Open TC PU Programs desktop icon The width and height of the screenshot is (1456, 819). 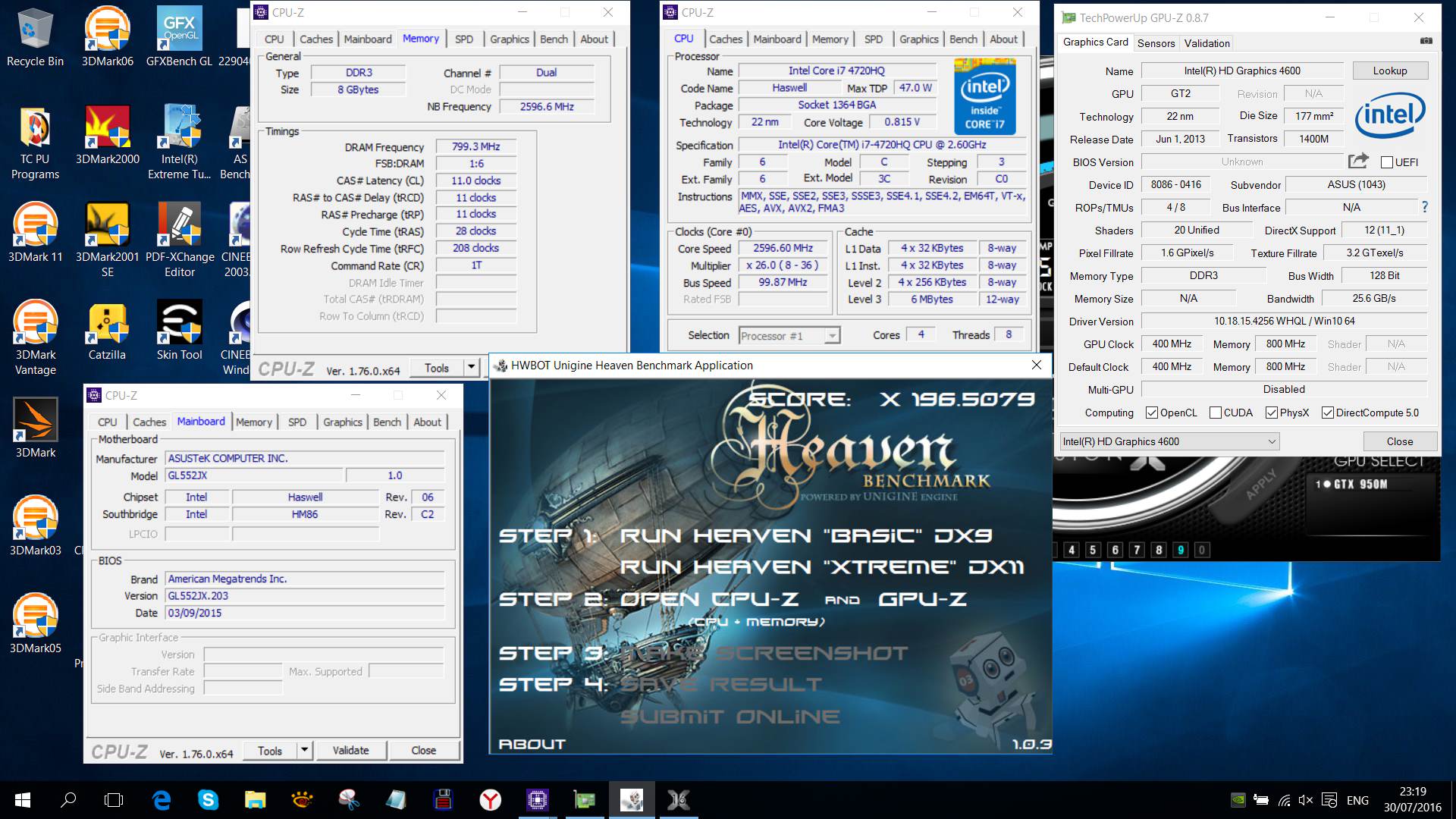tap(35, 142)
